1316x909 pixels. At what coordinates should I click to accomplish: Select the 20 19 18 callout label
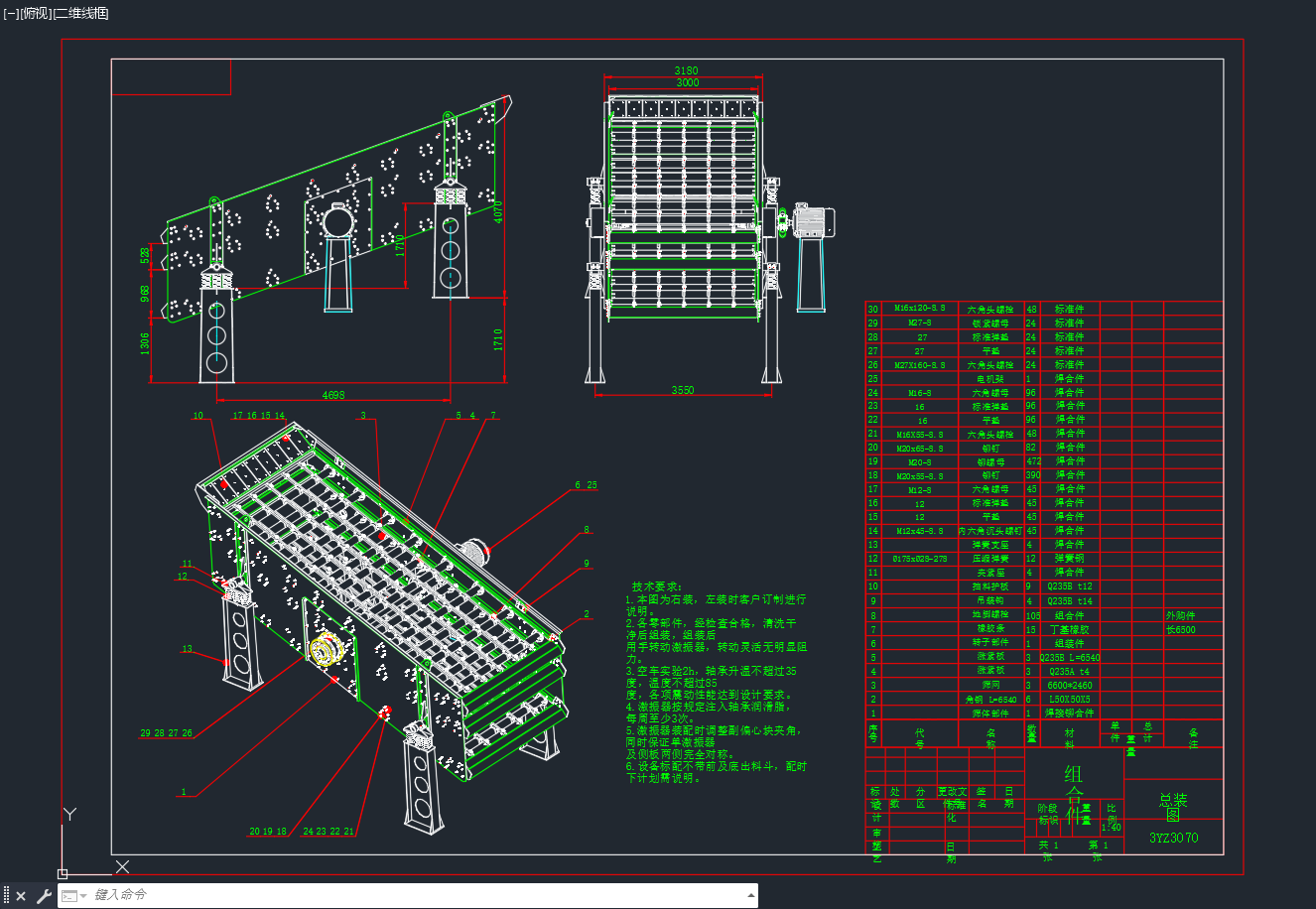click(268, 832)
